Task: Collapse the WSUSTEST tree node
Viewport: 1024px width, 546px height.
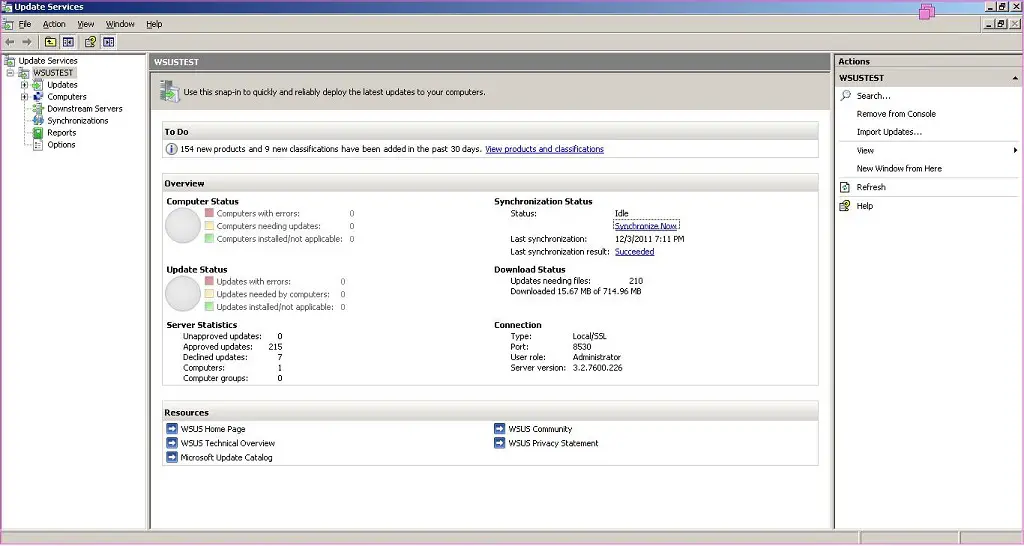Action: (10, 72)
